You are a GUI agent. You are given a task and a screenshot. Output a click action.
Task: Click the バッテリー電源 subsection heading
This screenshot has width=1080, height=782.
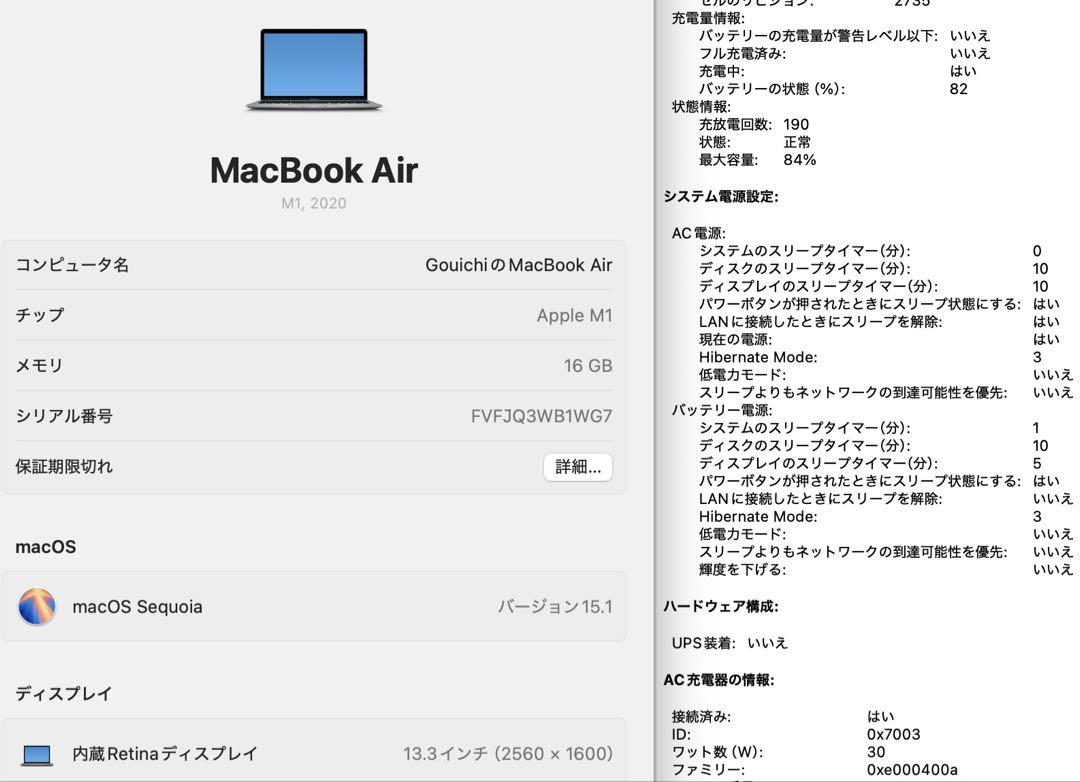(722, 410)
